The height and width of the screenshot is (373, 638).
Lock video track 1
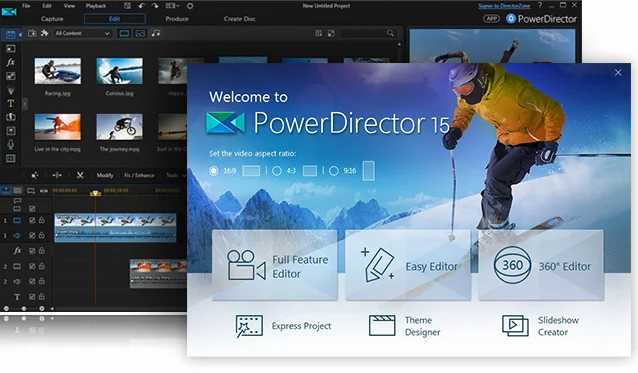(x=42, y=220)
